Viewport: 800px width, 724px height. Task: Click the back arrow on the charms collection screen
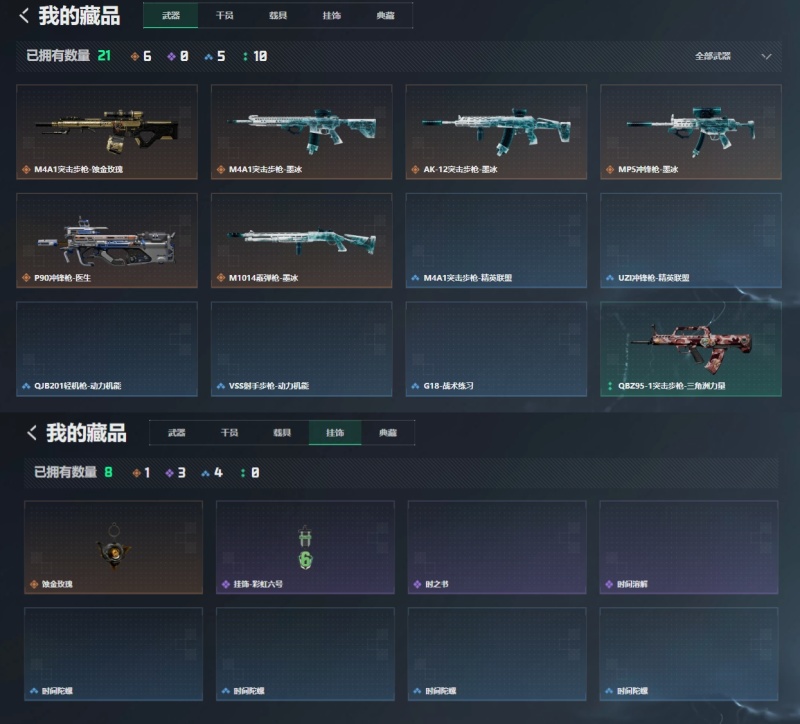pos(32,433)
